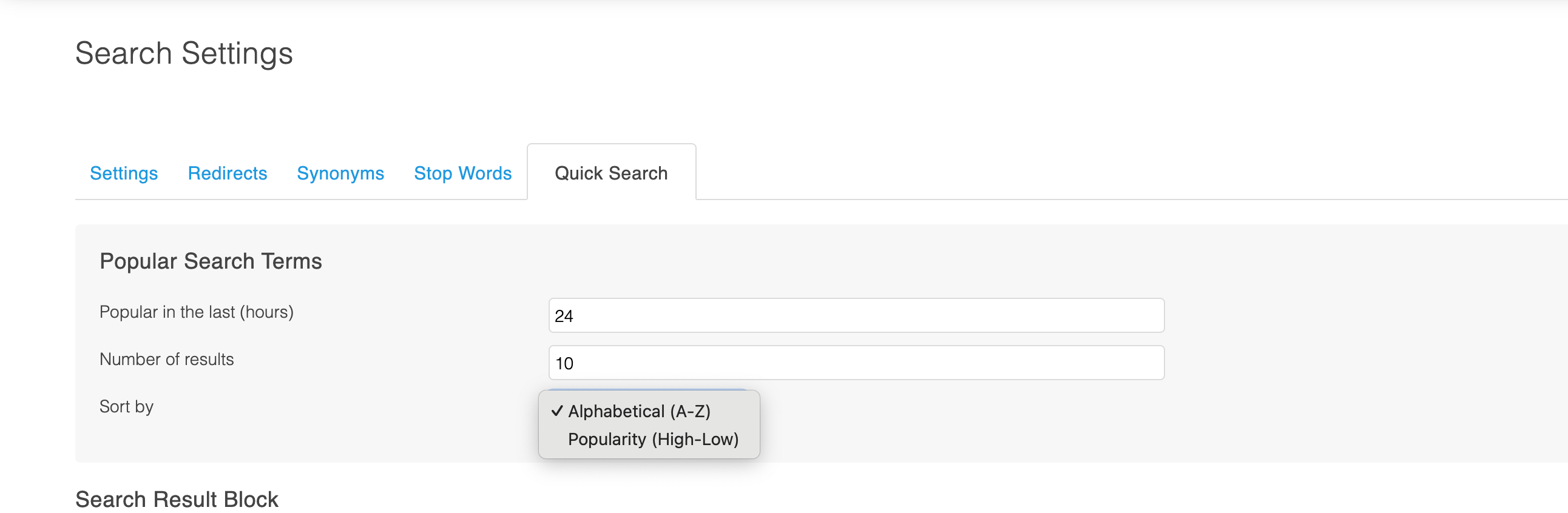The width and height of the screenshot is (1568, 513).
Task: Click the Popular Search Terms heading
Action: point(211,262)
